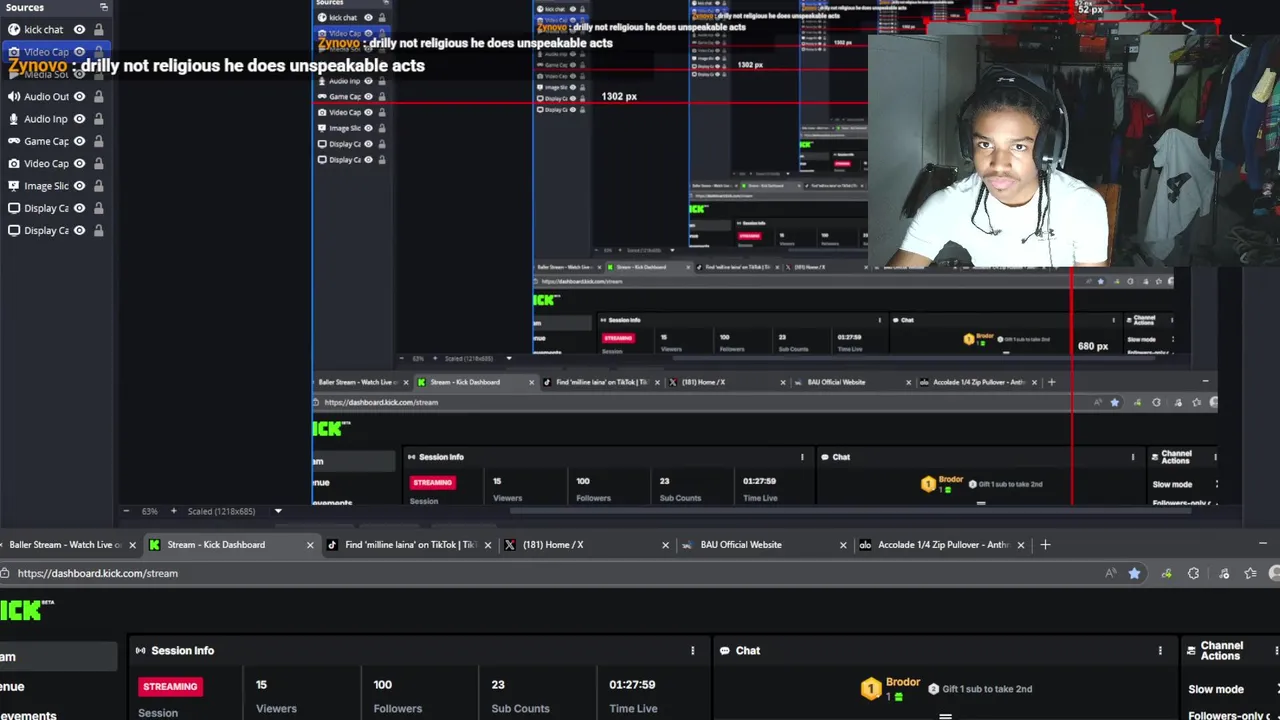Click the Session Info header broadcast icon

click(140, 650)
